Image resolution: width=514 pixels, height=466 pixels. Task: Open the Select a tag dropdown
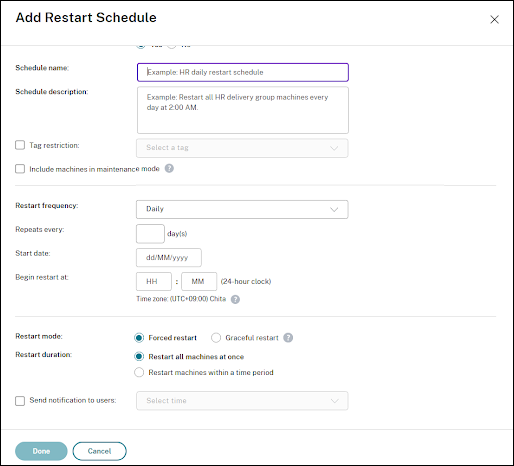tap(242, 148)
